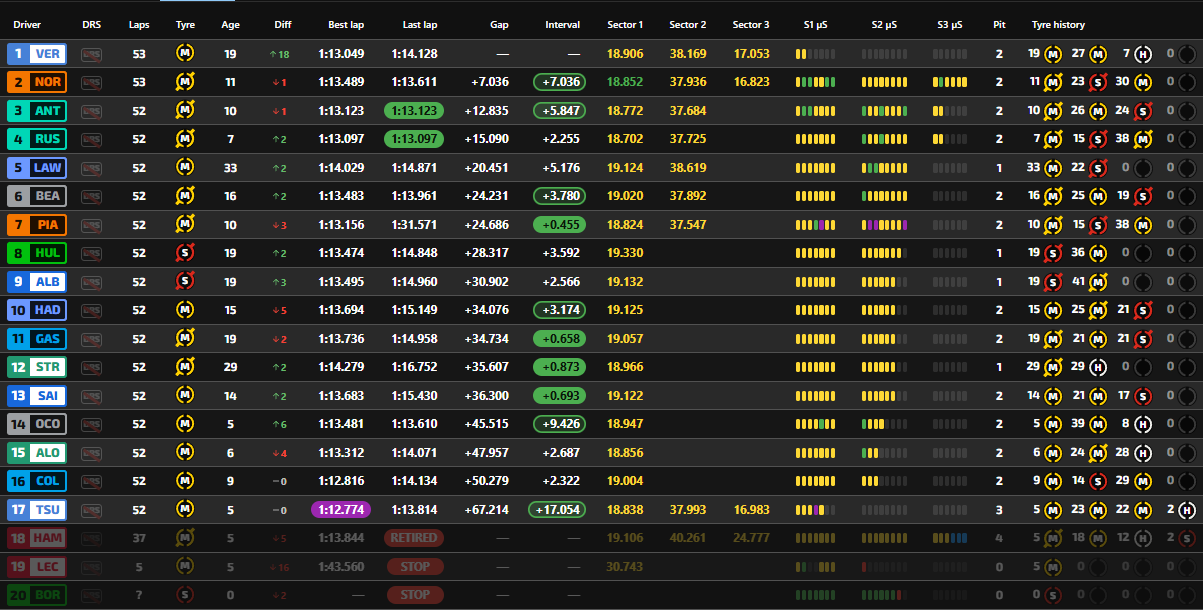Open the PIA driver badge
Viewport: 1203px width, 610px height.
coord(37,225)
